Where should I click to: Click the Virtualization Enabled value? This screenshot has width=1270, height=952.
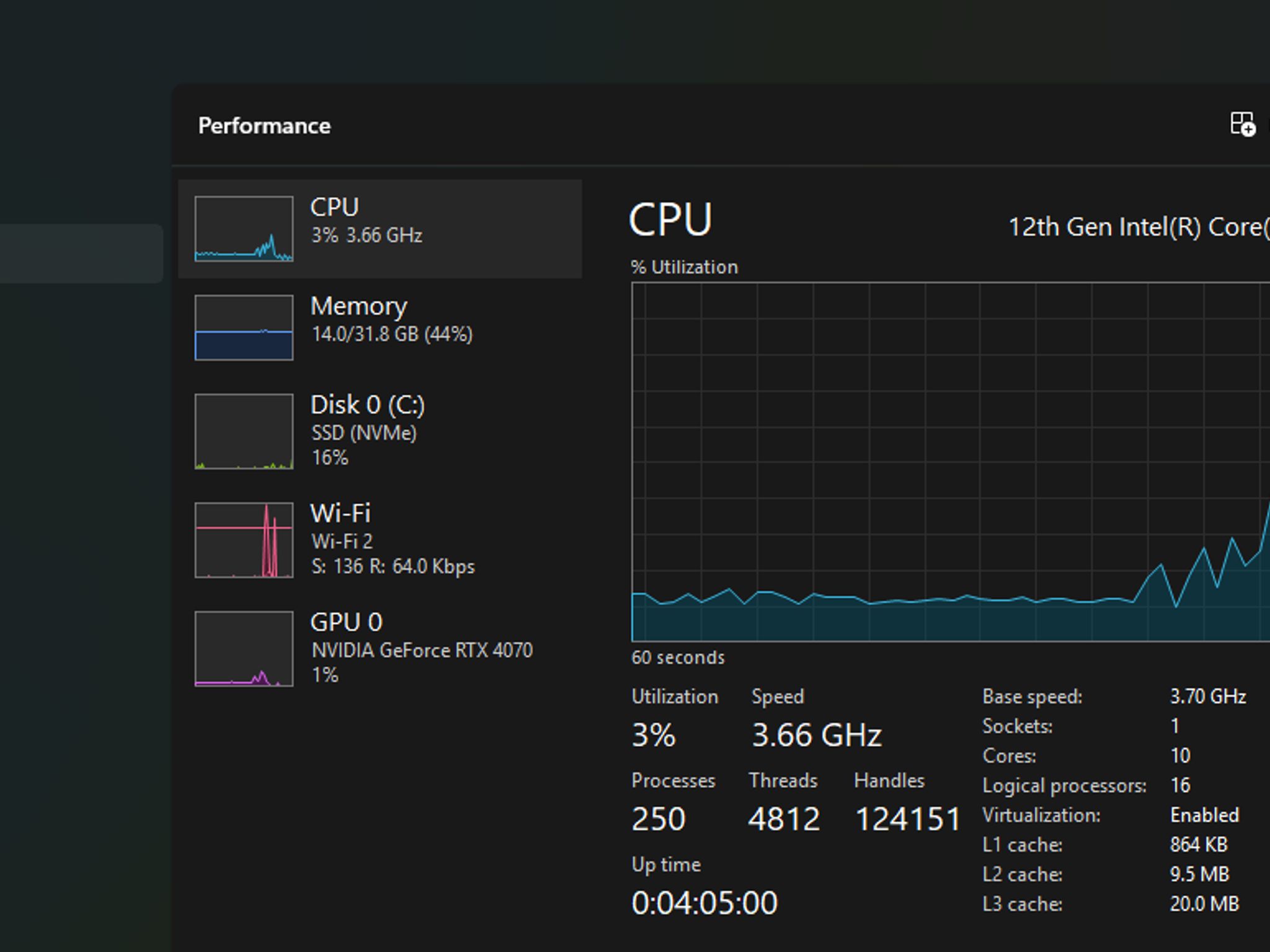click(x=1205, y=815)
